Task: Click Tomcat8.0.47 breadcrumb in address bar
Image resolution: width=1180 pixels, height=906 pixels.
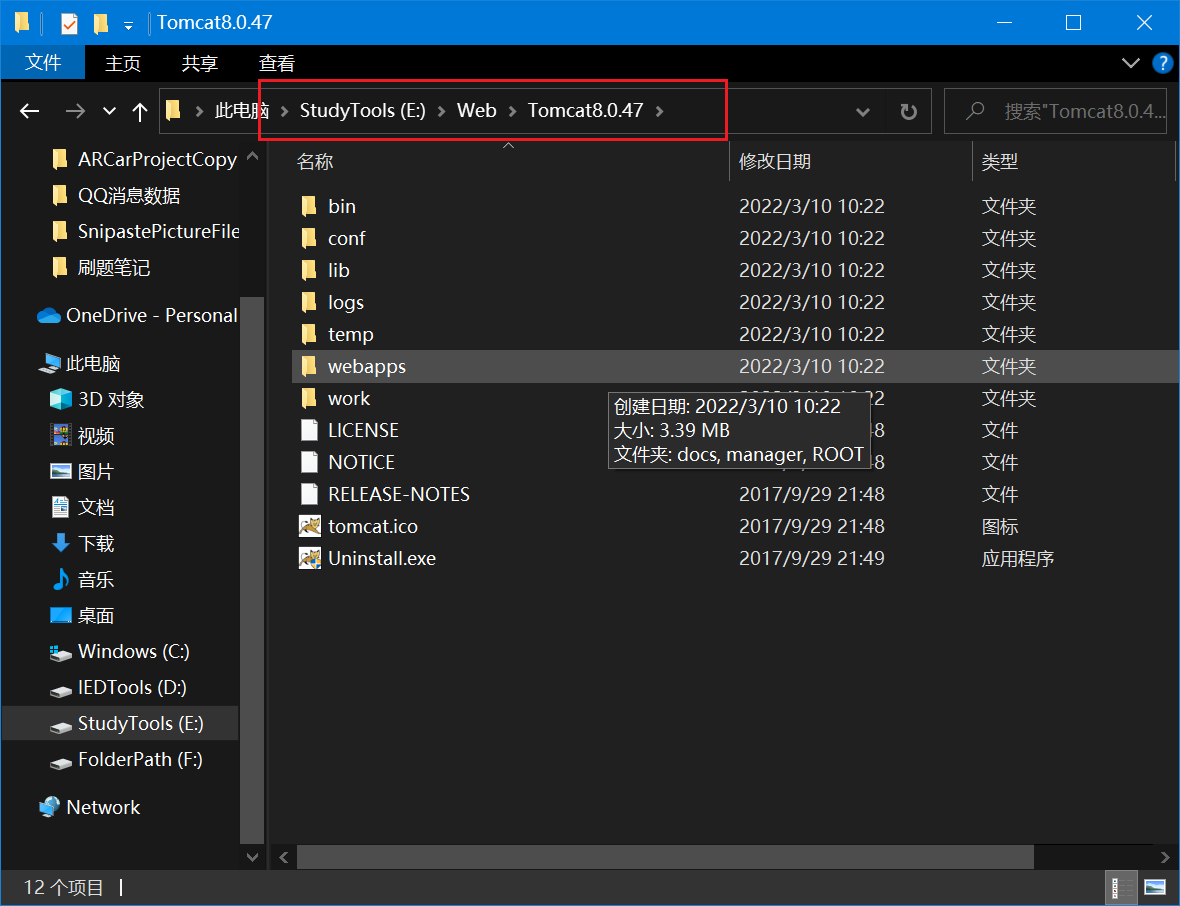Action: click(x=585, y=111)
